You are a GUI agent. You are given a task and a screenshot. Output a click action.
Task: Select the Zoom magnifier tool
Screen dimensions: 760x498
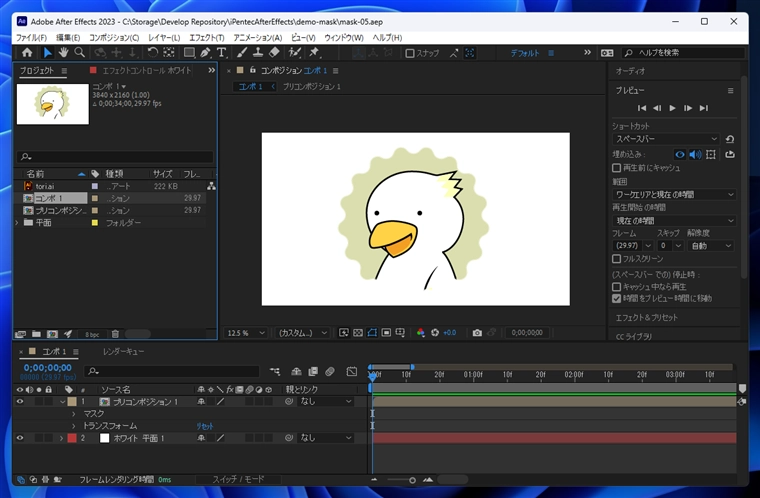tap(80, 53)
